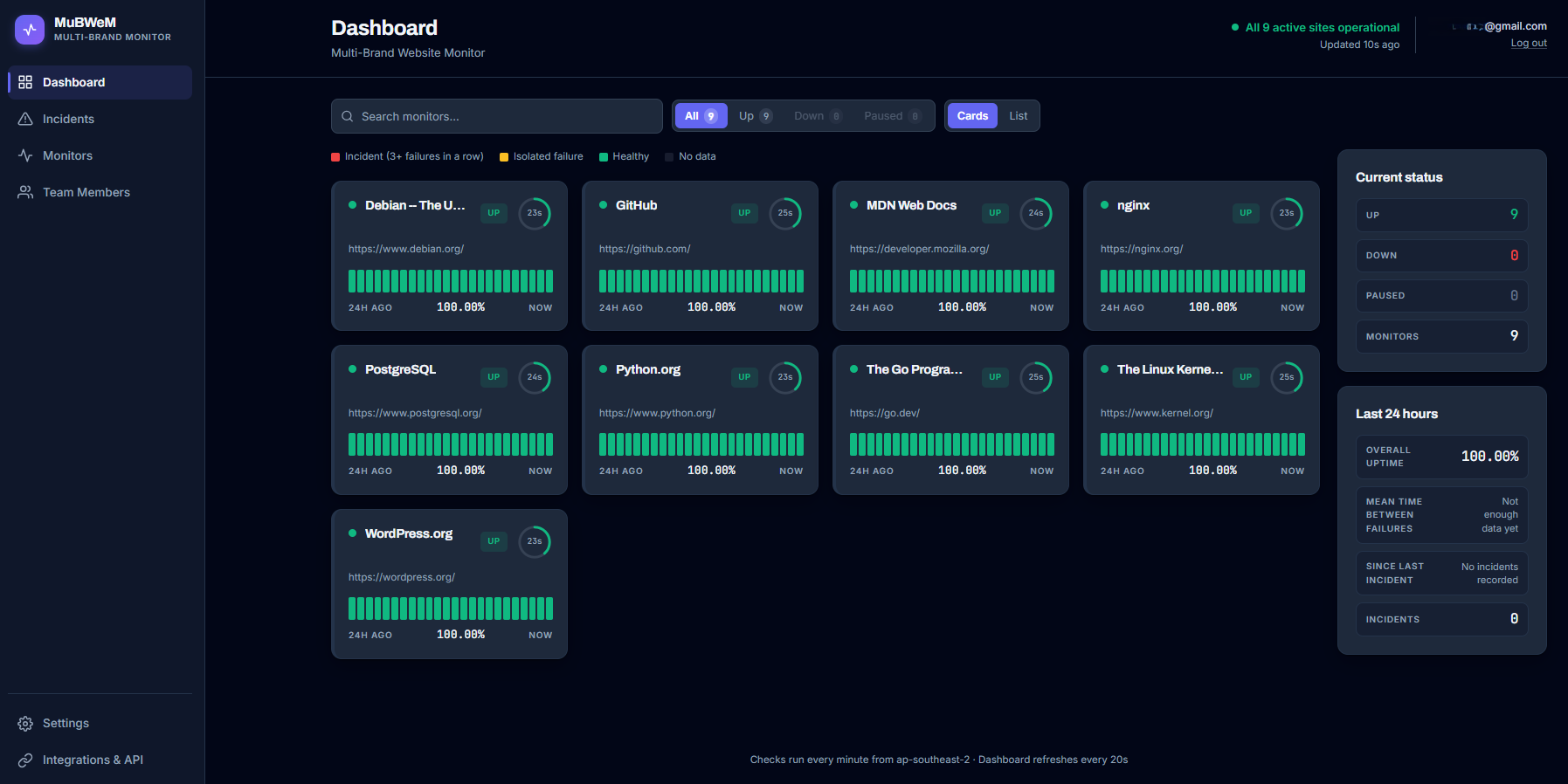The image size is (1568, 784).
Task: Select the Cards view toggle
Action: [972, 116]
